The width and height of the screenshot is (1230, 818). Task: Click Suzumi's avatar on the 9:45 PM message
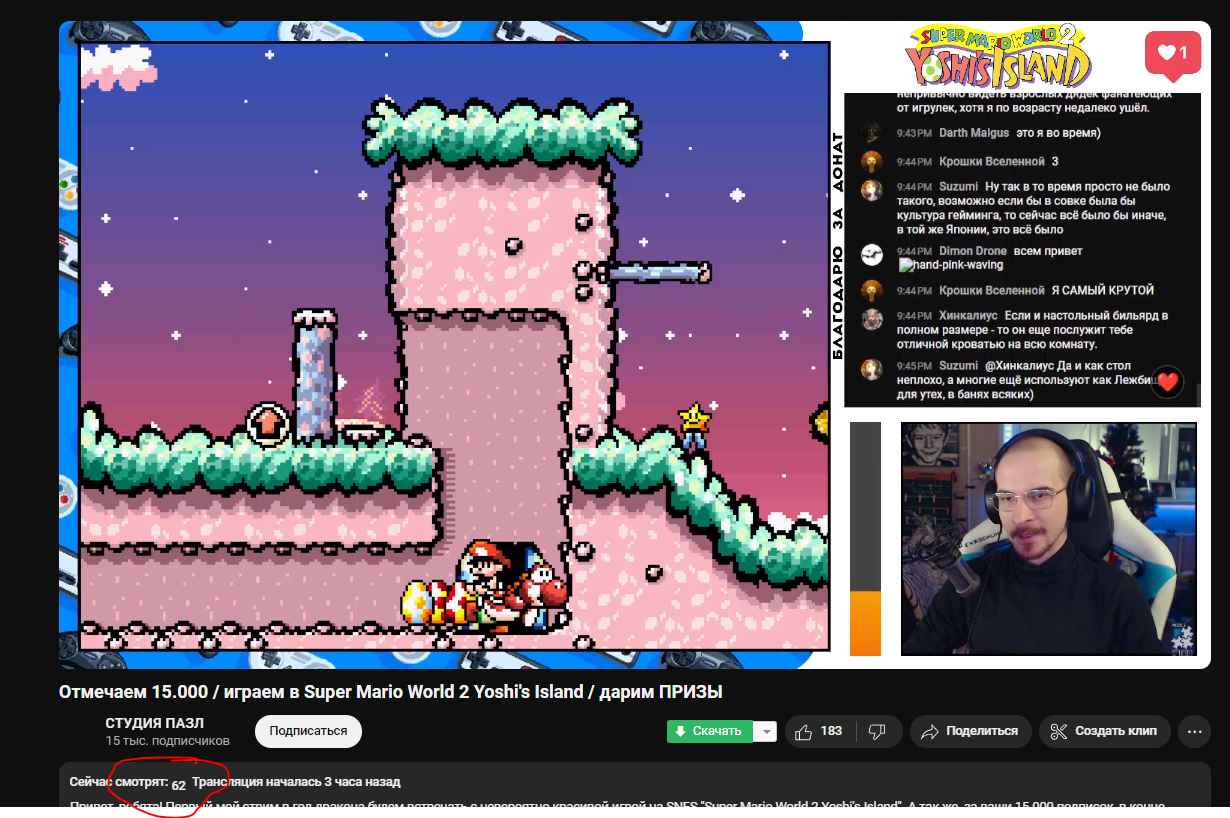(x=872, y=369)
